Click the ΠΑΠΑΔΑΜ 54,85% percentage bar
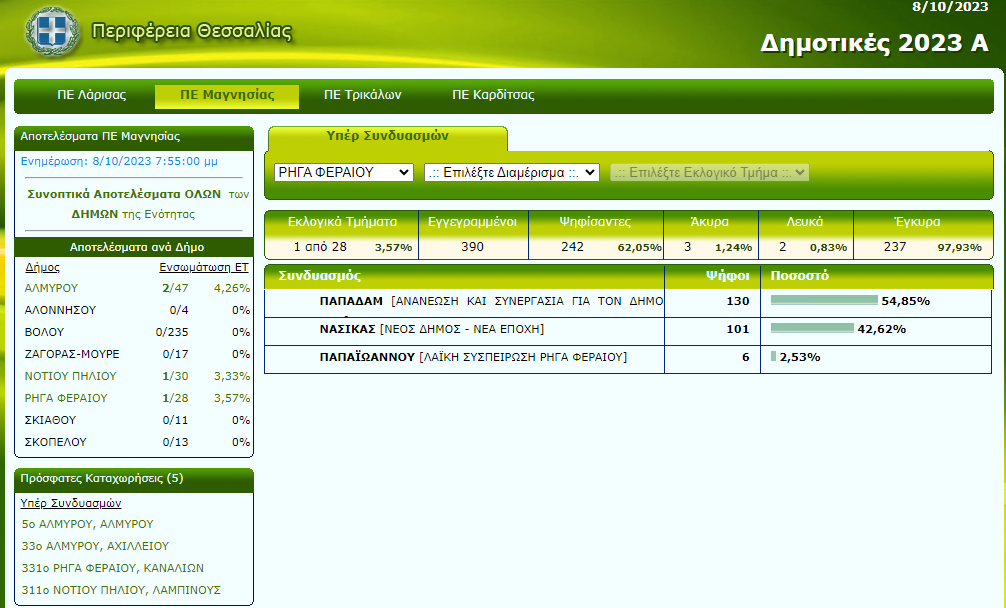 coord(823,301)
